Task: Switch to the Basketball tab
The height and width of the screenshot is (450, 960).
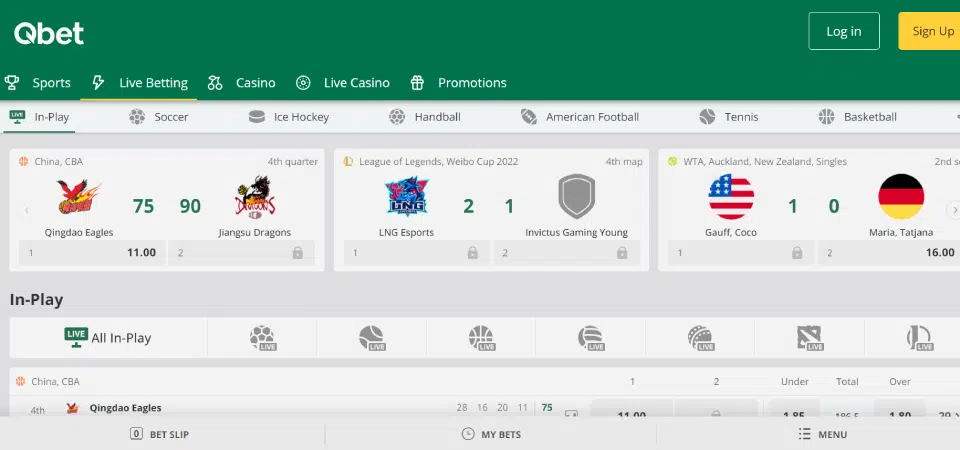Action: tap(858, 117)
